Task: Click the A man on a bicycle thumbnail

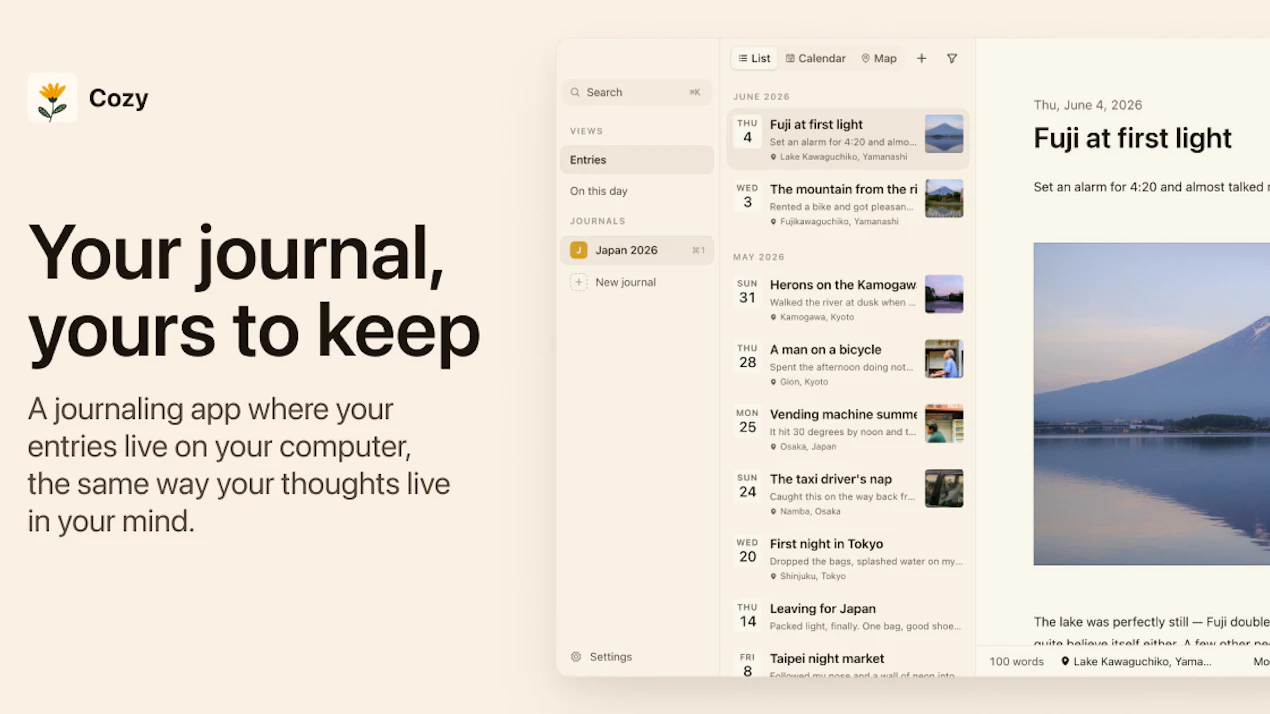Action: point(944,359)
